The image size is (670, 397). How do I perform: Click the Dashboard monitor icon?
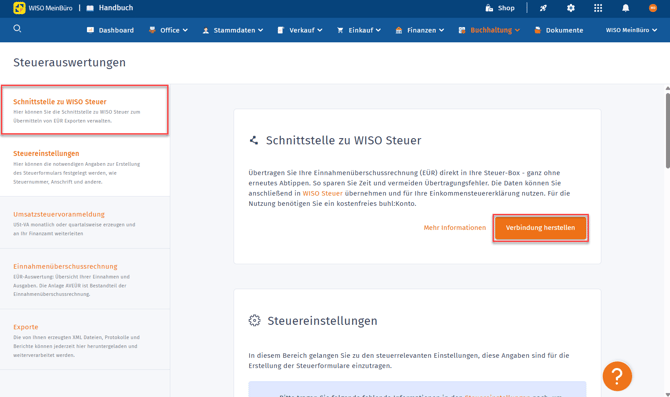point(90,30)
